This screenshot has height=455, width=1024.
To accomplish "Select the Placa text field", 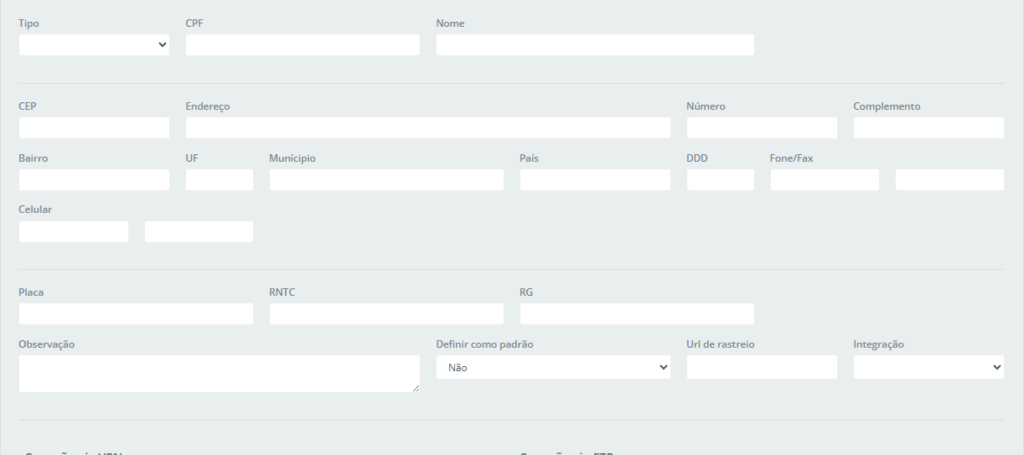I will click(x=136, y=314).
